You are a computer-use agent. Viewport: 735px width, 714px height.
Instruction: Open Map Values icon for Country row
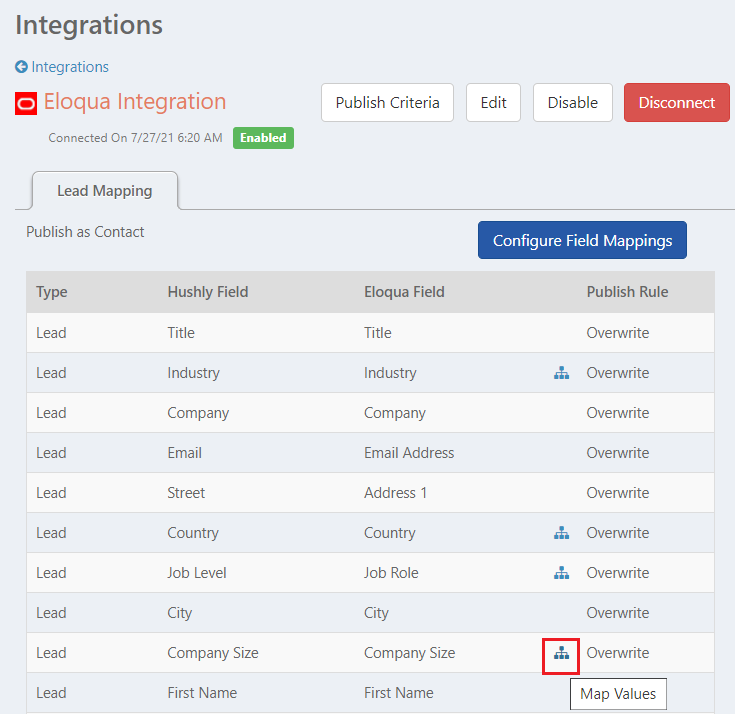coord(561,533)
